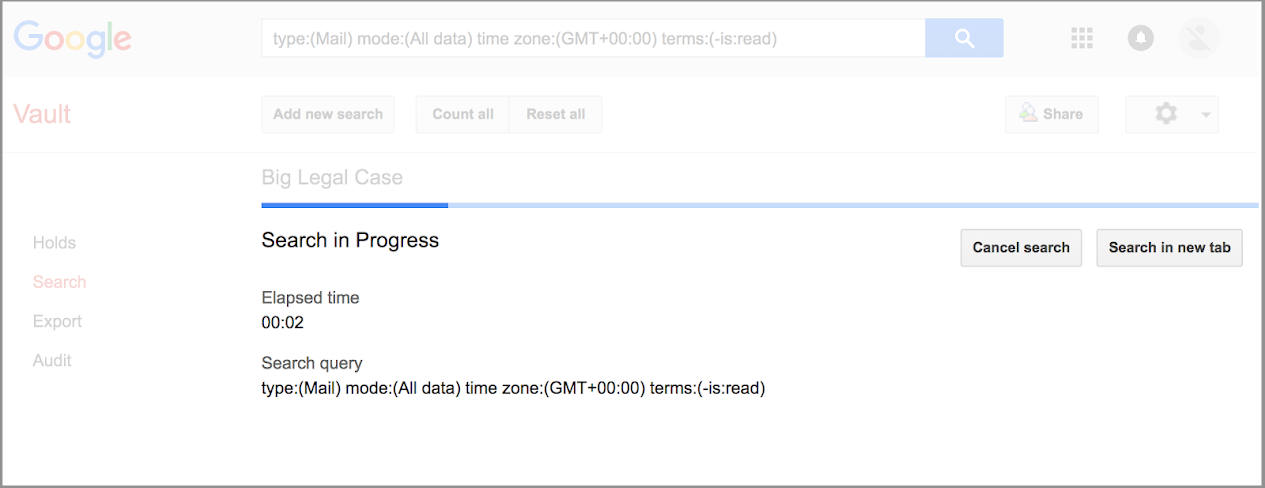Open Audit in the left sidebar
1265x488 pixels.
point(52,360)
